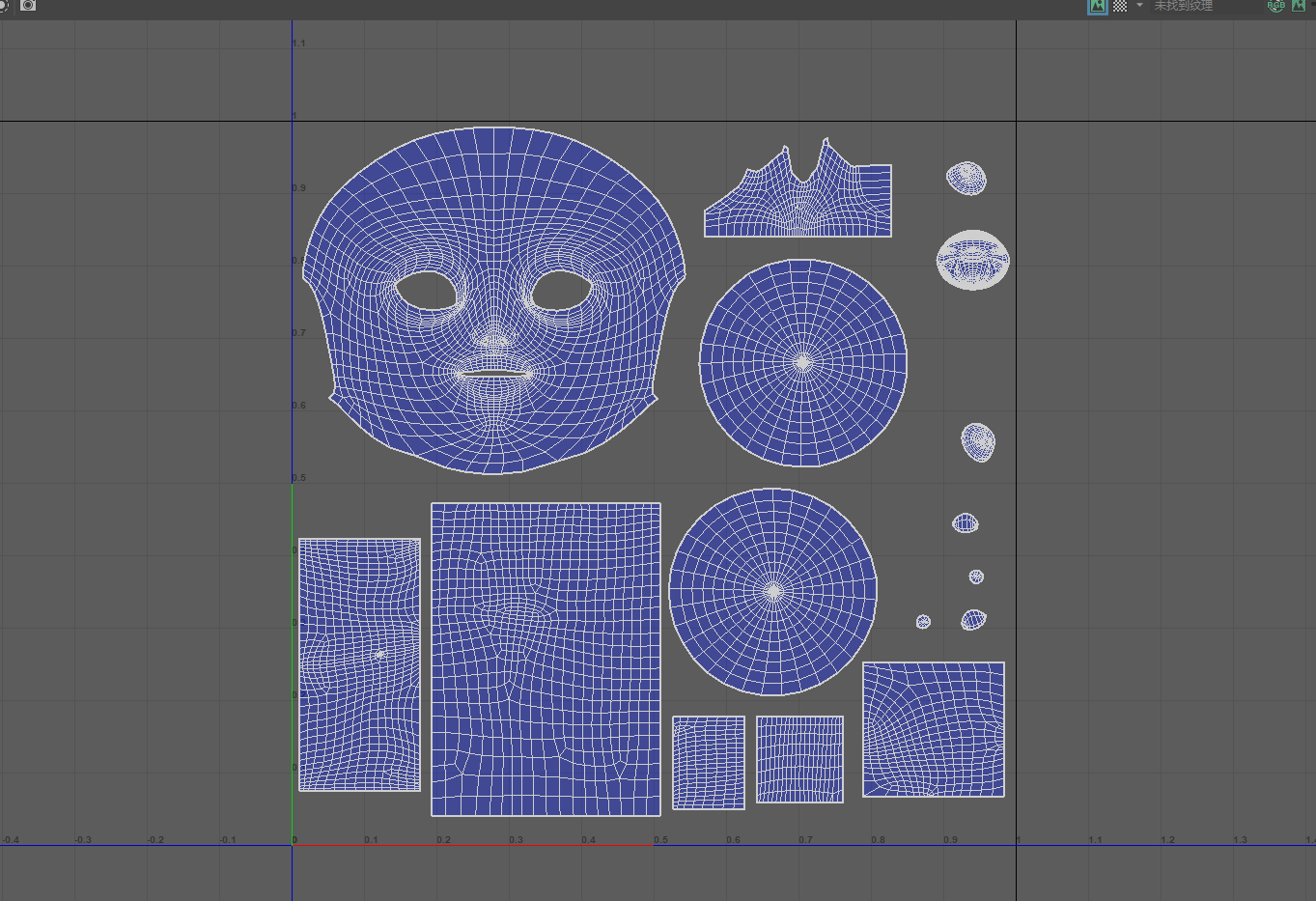Toggle the display image icon highlighted in blue
1316x901 pixels.
[1098, 6]
